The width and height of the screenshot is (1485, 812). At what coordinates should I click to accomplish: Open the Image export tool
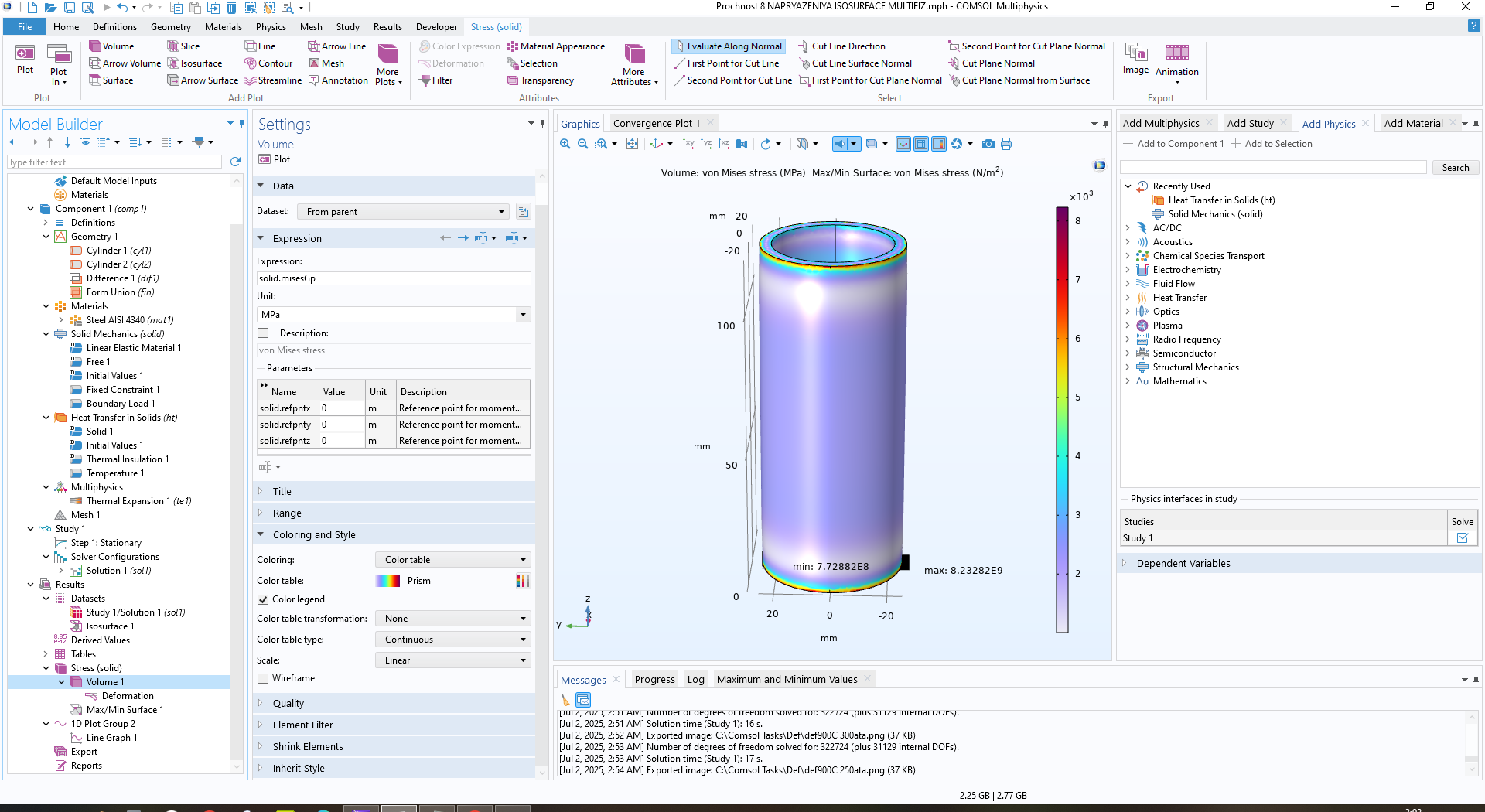tap(1135, 53)
